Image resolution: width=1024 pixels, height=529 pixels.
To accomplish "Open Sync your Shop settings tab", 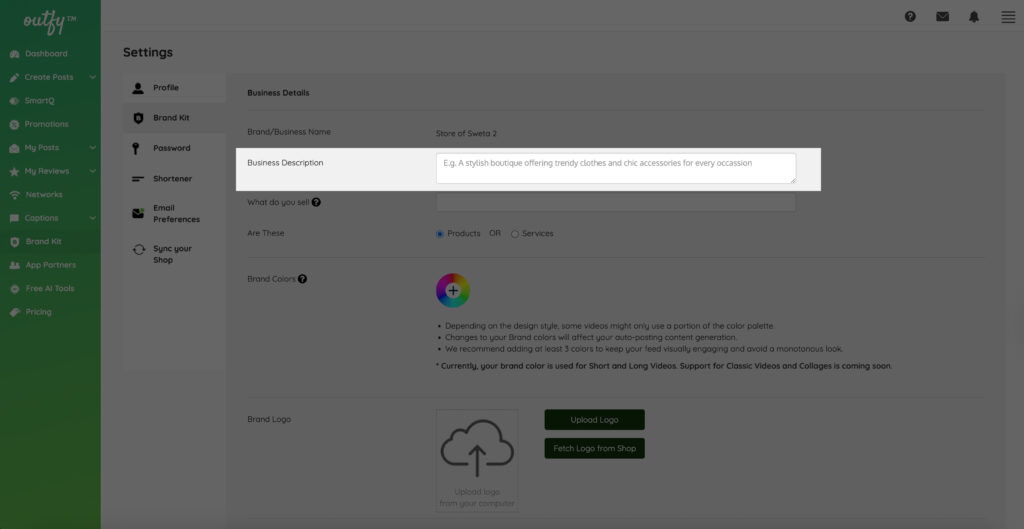I will [x=172, y=254].
